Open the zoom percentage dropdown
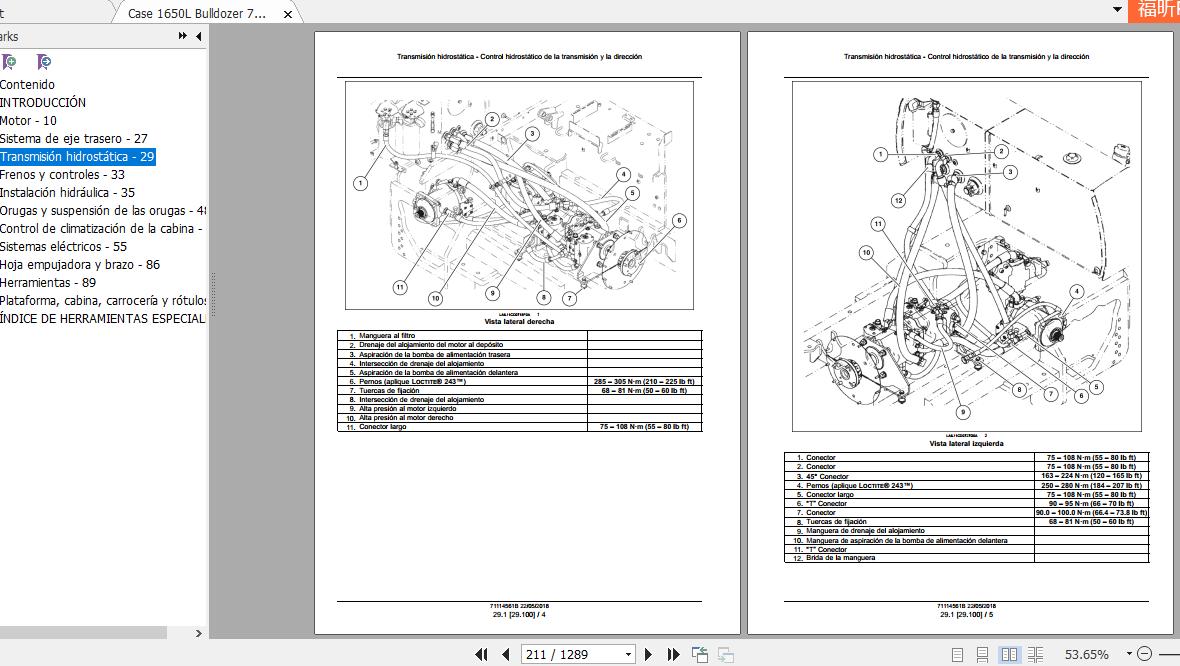Screen dimensions: 1180x666 point(1127,653)
